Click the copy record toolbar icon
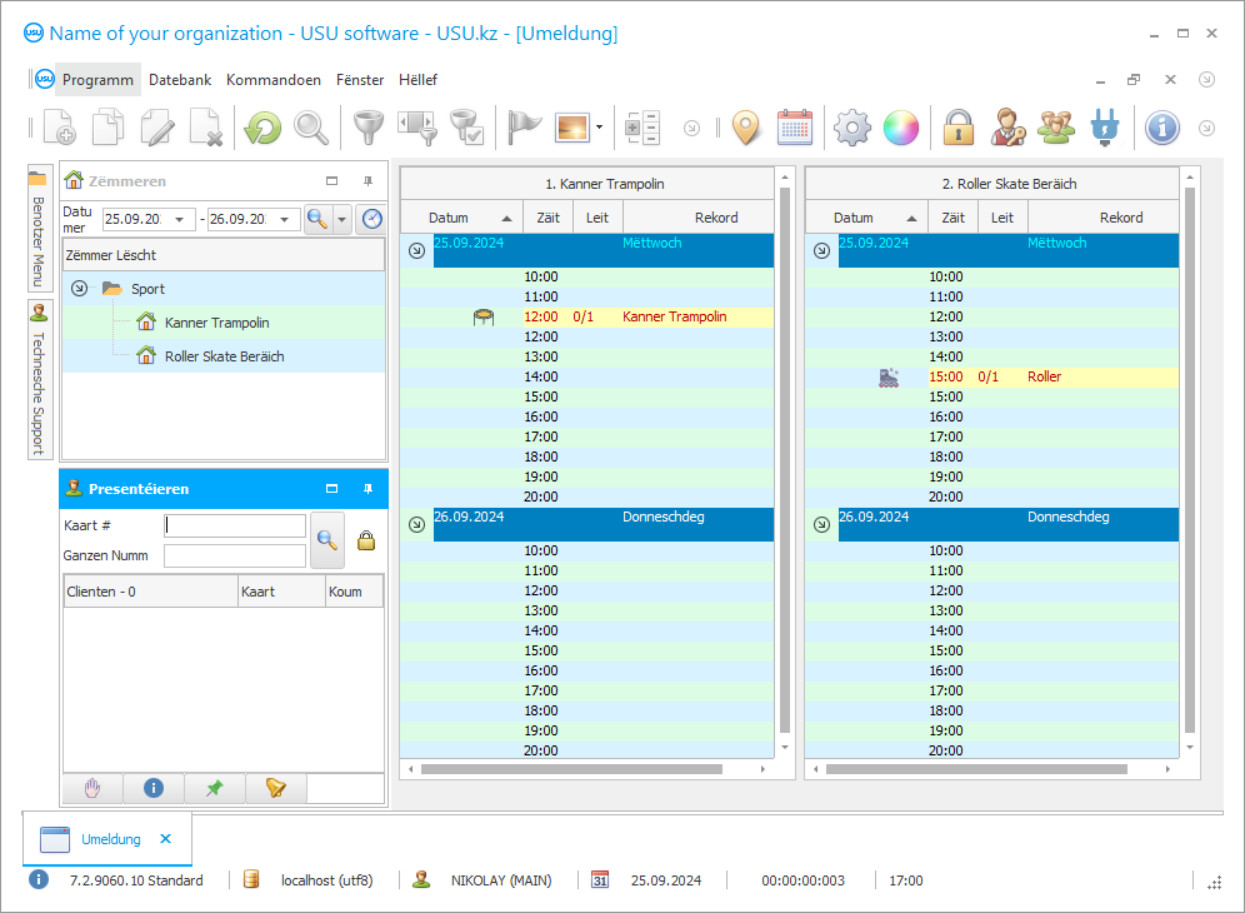The width and height of the screenshot is (1245, 913). (x=108, y=128)
